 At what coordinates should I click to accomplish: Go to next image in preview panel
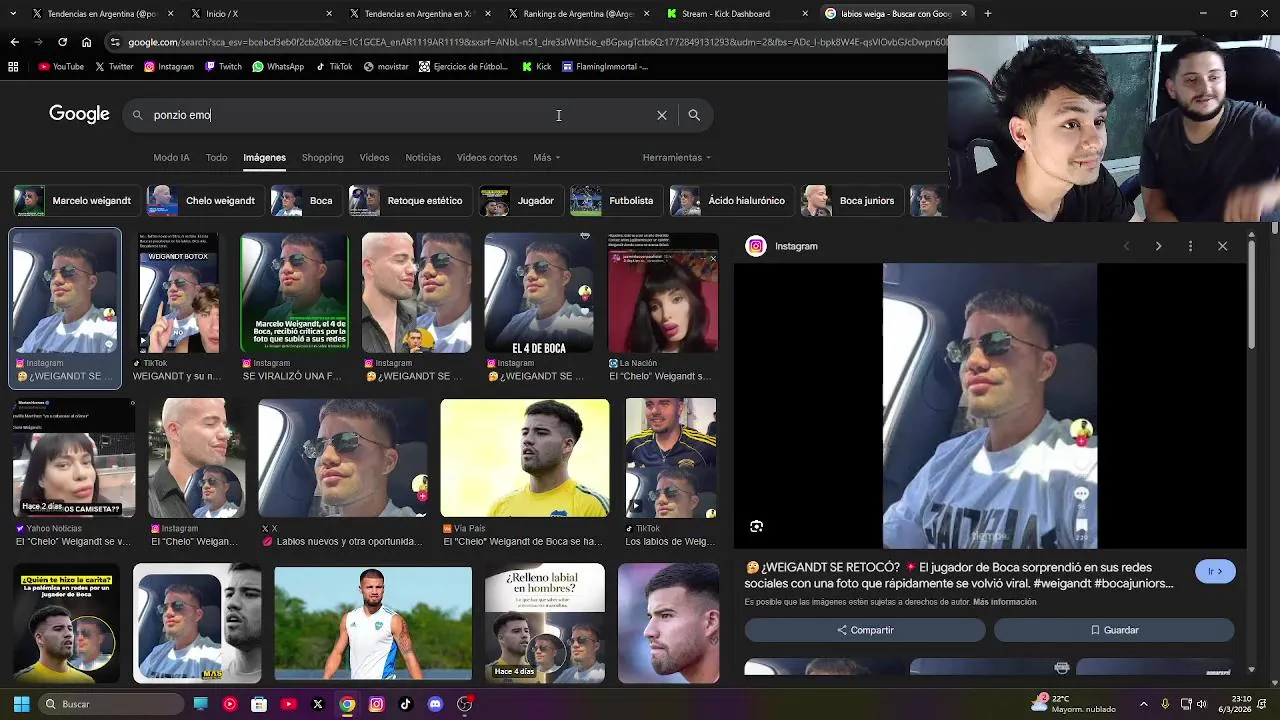tap(1158, 246)
